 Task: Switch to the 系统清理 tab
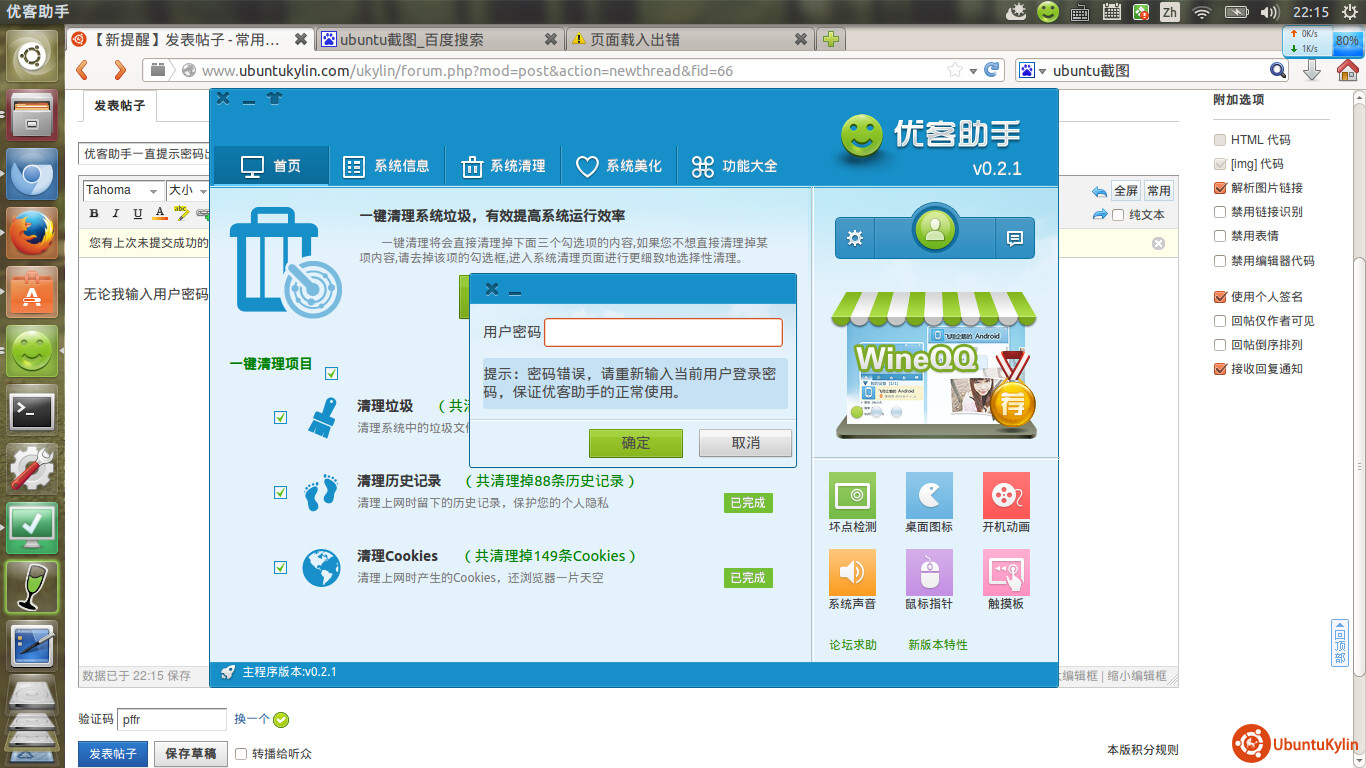click(x=503, y=166)
